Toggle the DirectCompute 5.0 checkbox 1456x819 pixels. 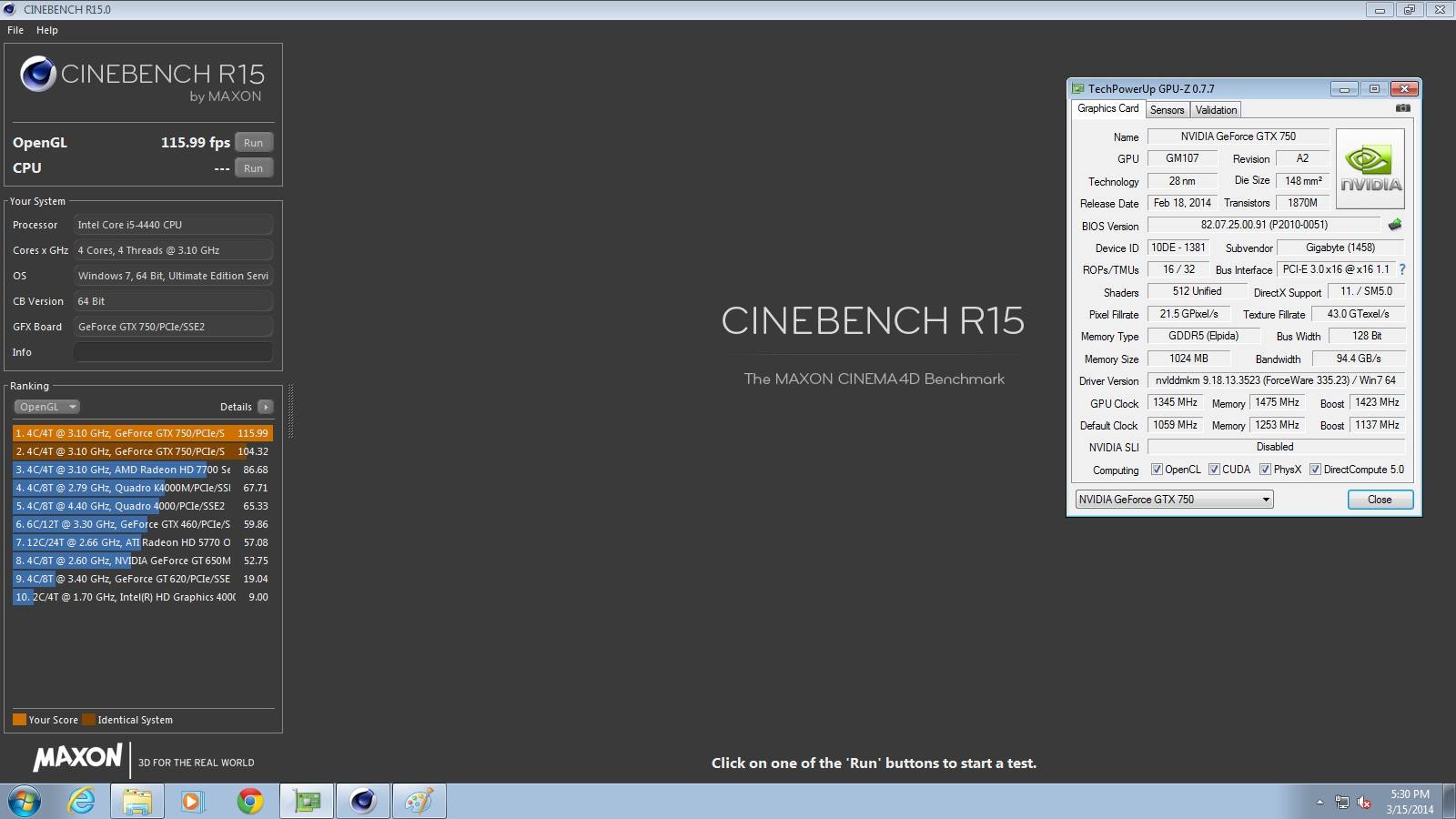click(x=1315, y=470)
